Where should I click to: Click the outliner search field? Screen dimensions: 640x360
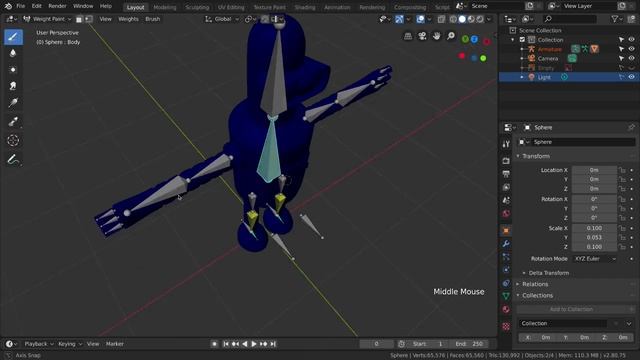570,19
